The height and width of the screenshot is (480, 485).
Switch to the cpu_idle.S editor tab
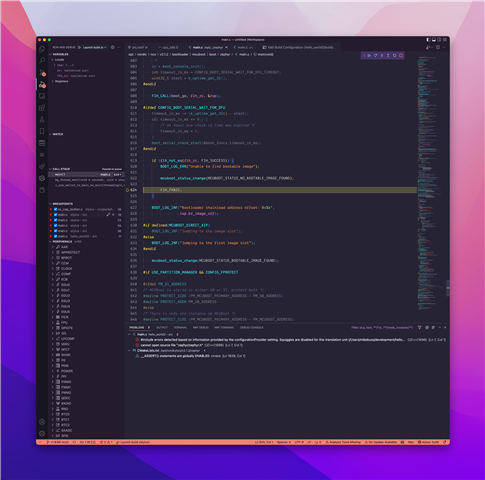click(170, 47)
